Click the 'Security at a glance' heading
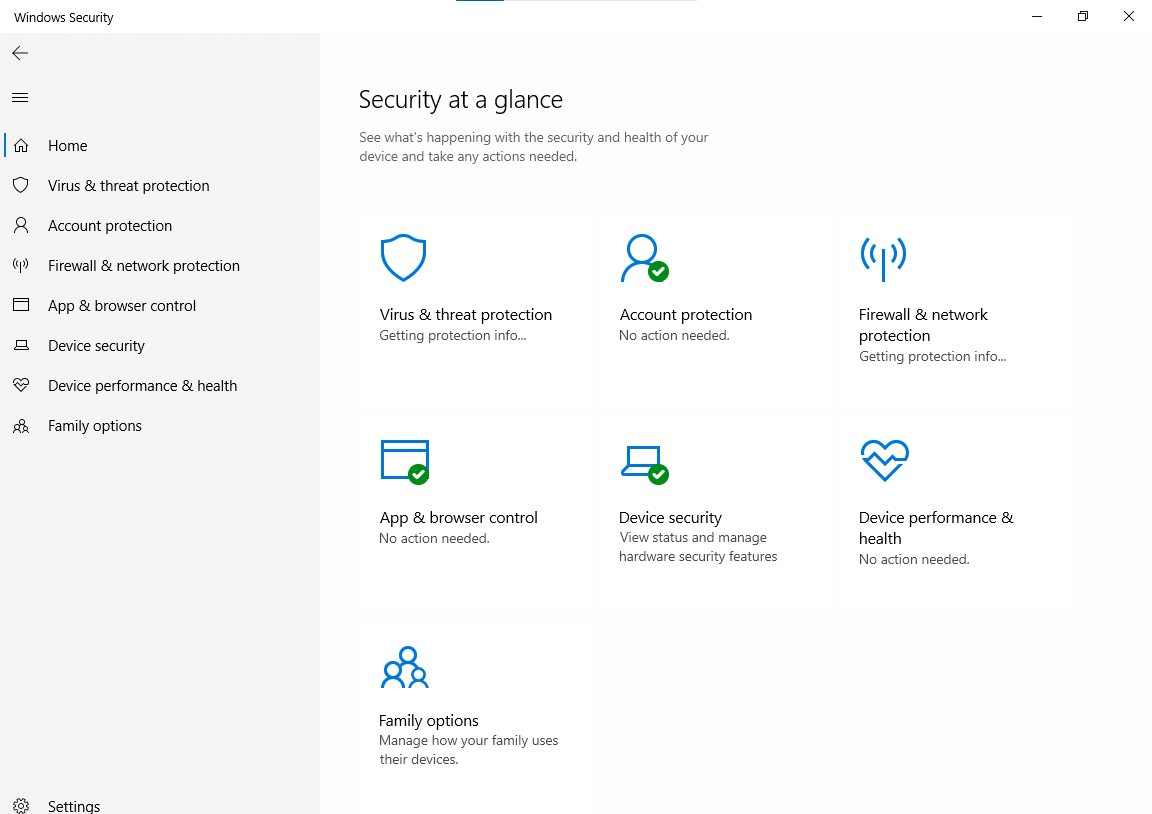 click(461, 100)
